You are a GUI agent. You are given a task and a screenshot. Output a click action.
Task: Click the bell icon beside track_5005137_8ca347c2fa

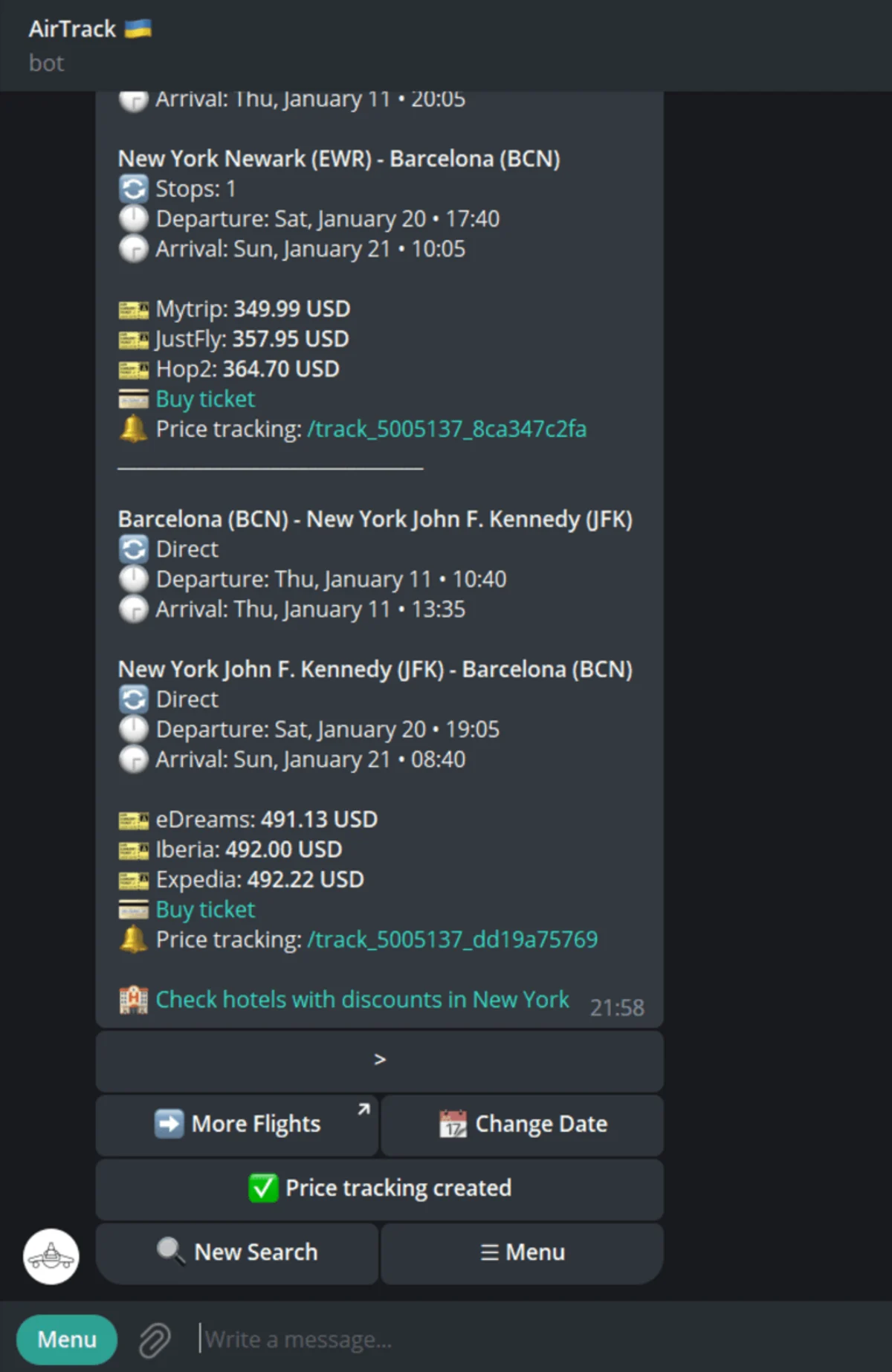tap(134, 429)
